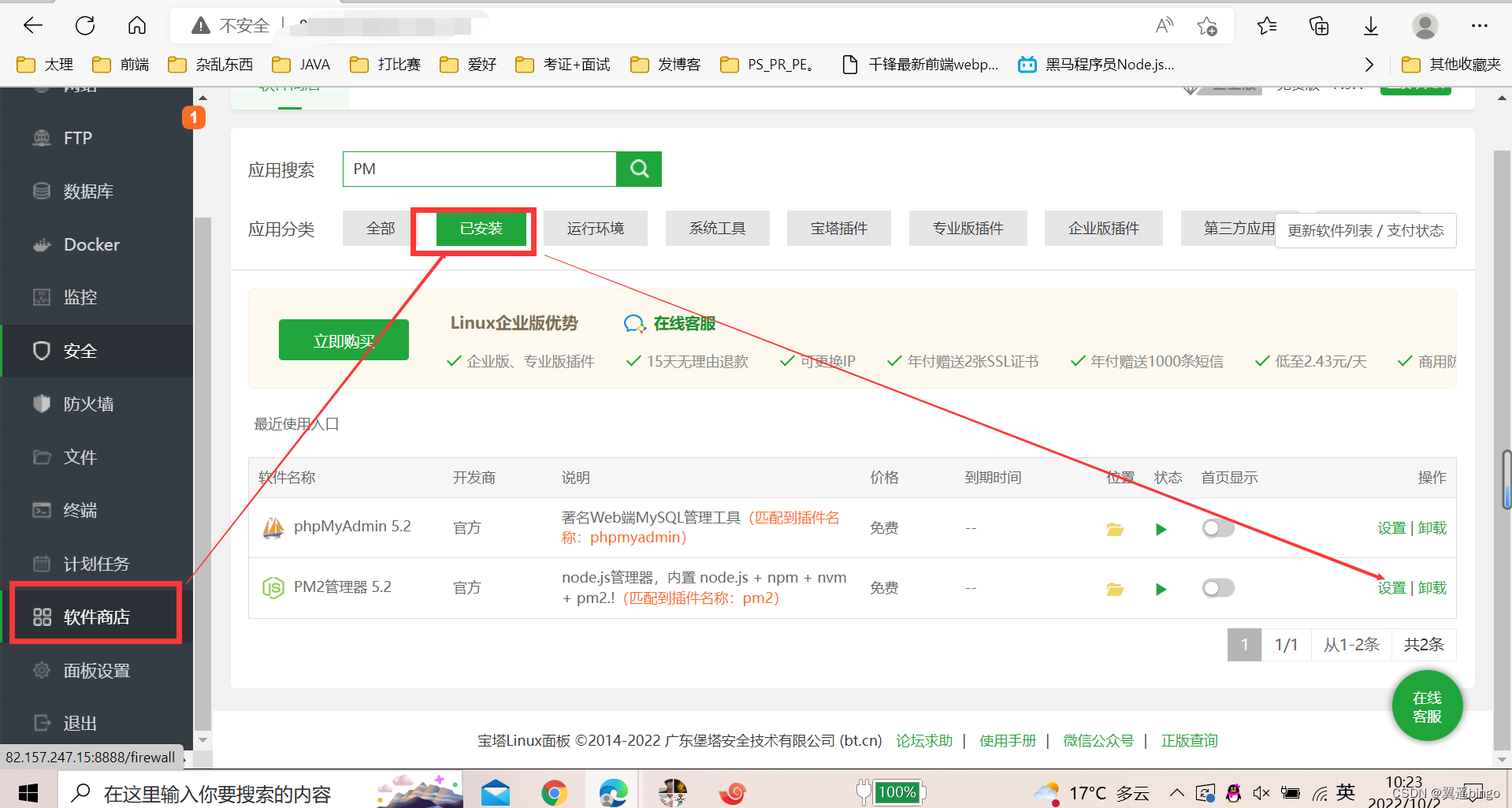
Task: Click 更新软件列表 / 支付状态 button
Action: (x=1365, y=230)
